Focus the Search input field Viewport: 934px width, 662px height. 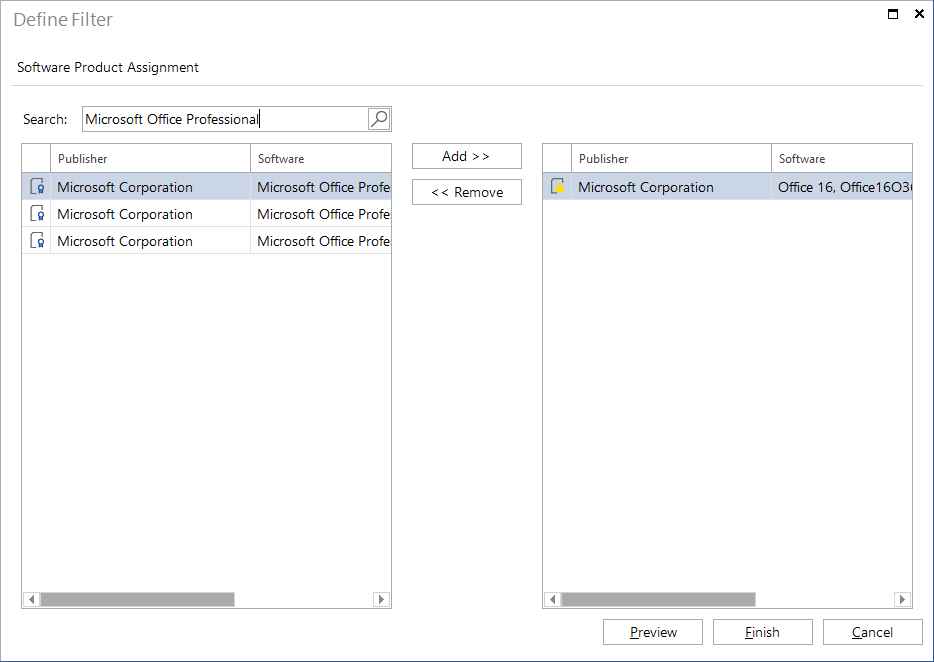click(x=225, y=119)
